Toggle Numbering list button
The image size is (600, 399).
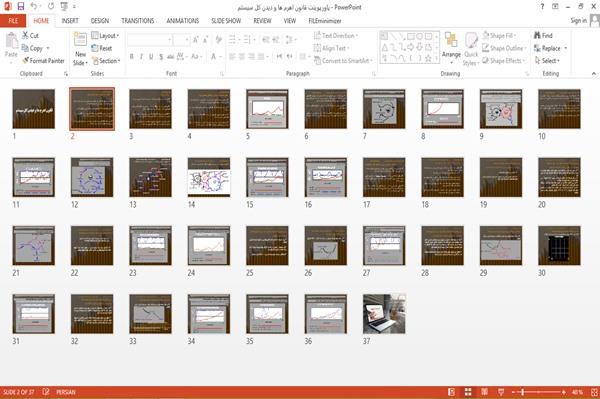pos(248,39)
